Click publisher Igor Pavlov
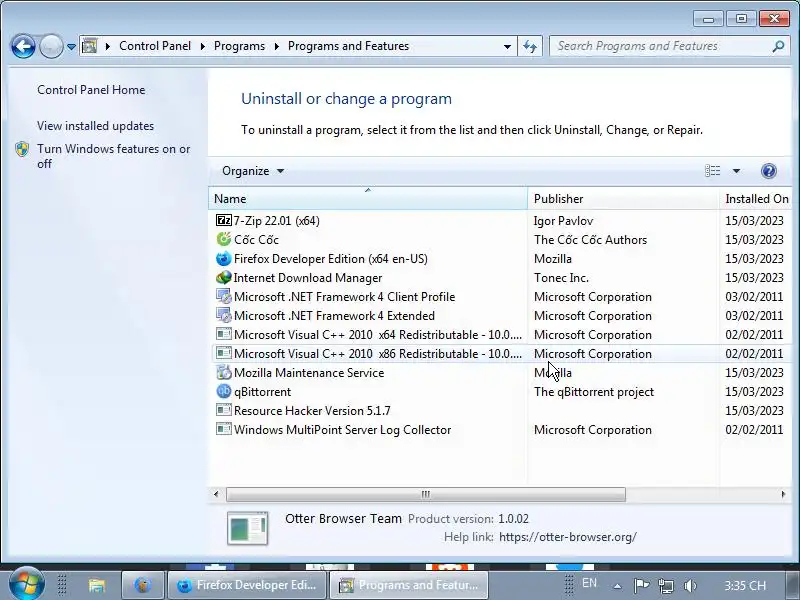 pyautogui.click(x=563, y=220)
